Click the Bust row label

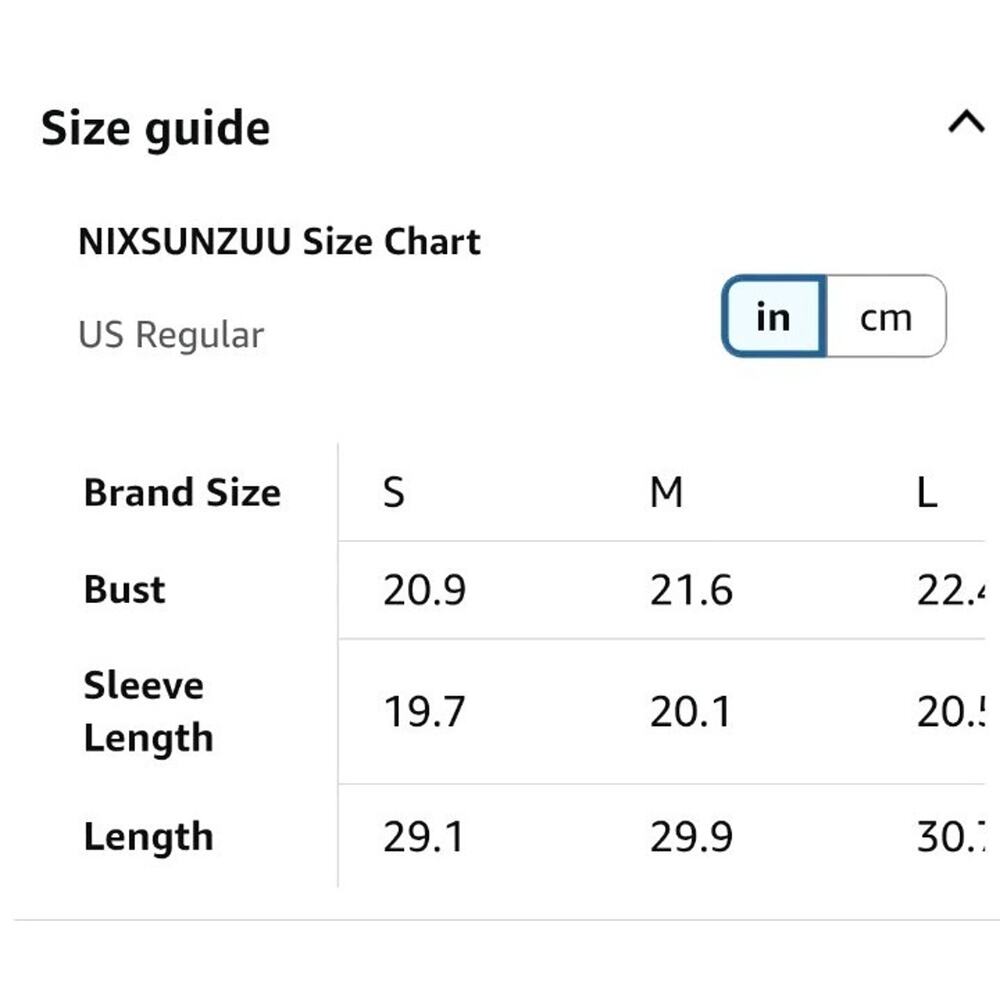click(x=125, y=590)
